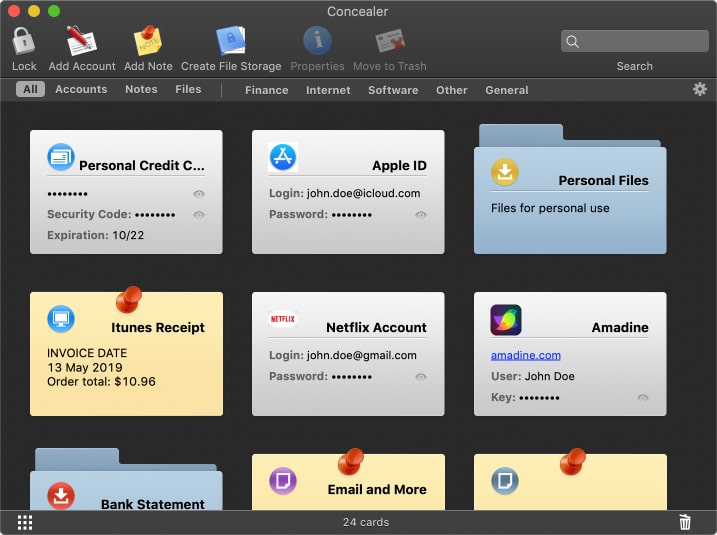
Task: Filter by Internet category
Action: pyautogui.click(x=328, y=90)
